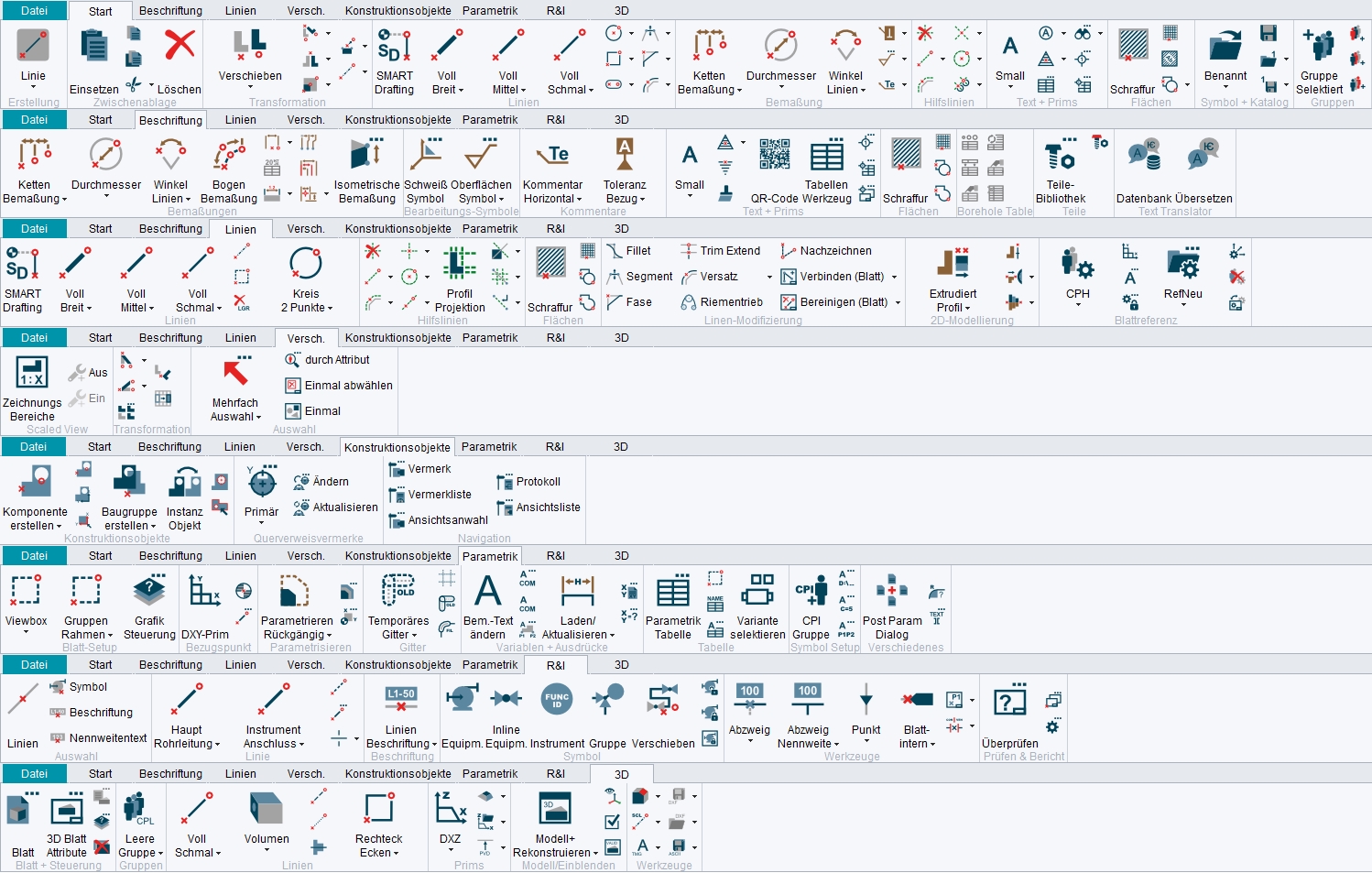Select the Volumen cube icon
The image size is (1372, 873).
267,810
